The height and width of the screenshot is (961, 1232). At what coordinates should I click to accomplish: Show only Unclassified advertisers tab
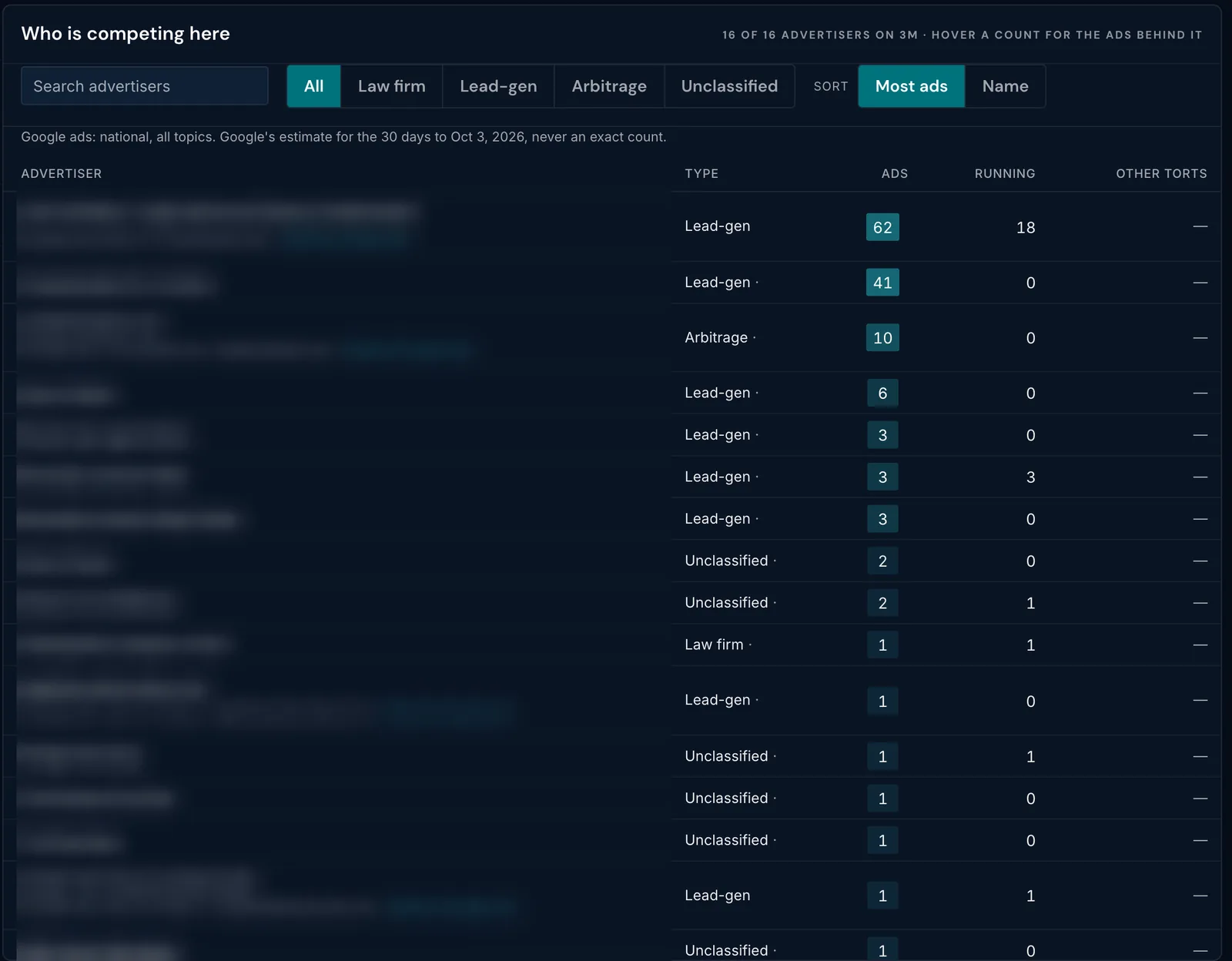coord(729,86)
